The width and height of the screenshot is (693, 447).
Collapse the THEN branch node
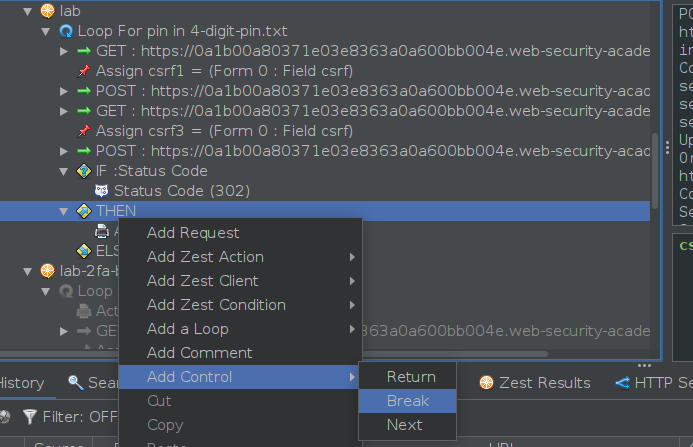65,211
